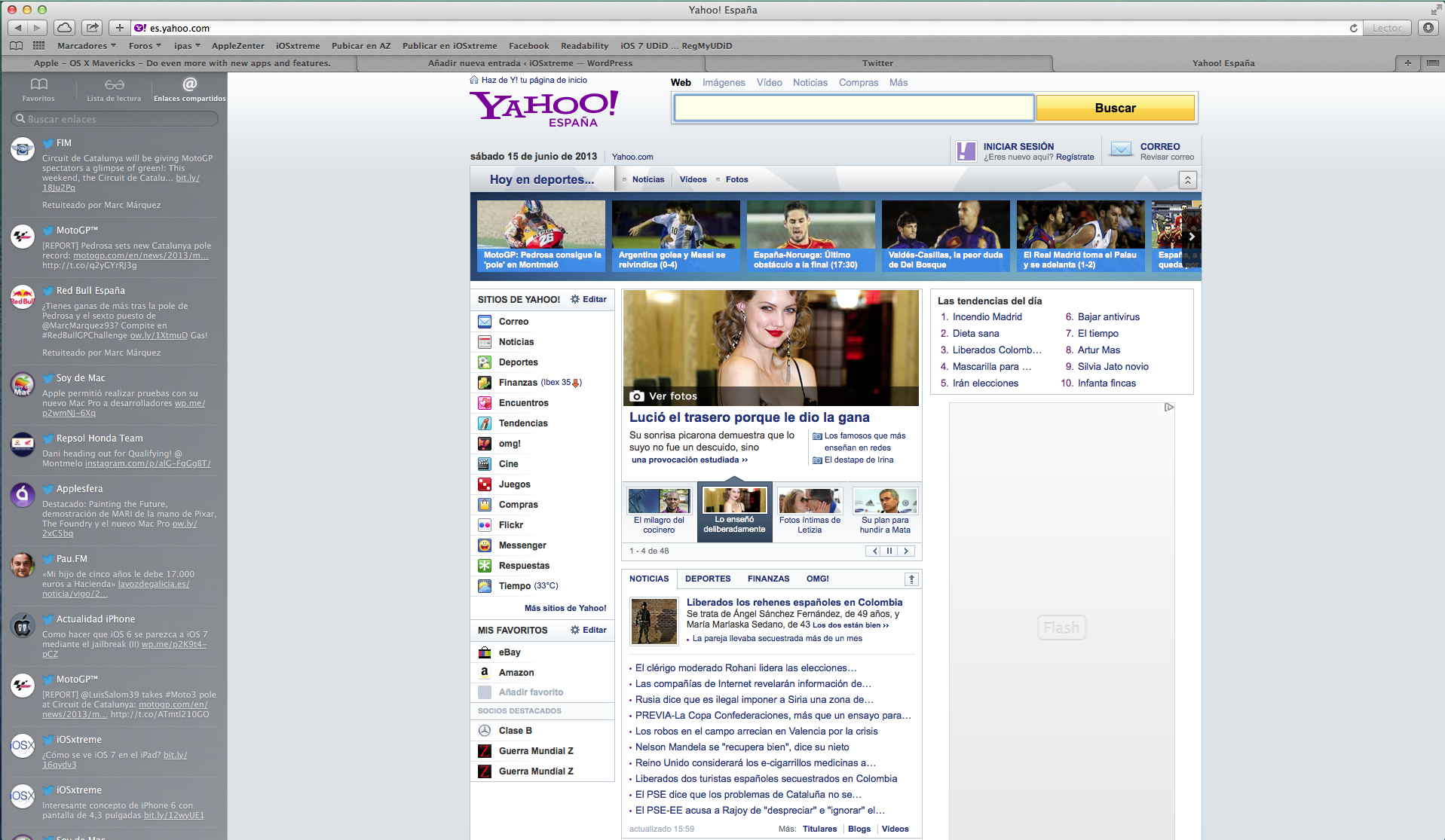Click Añadir favorito

[531, 692]
